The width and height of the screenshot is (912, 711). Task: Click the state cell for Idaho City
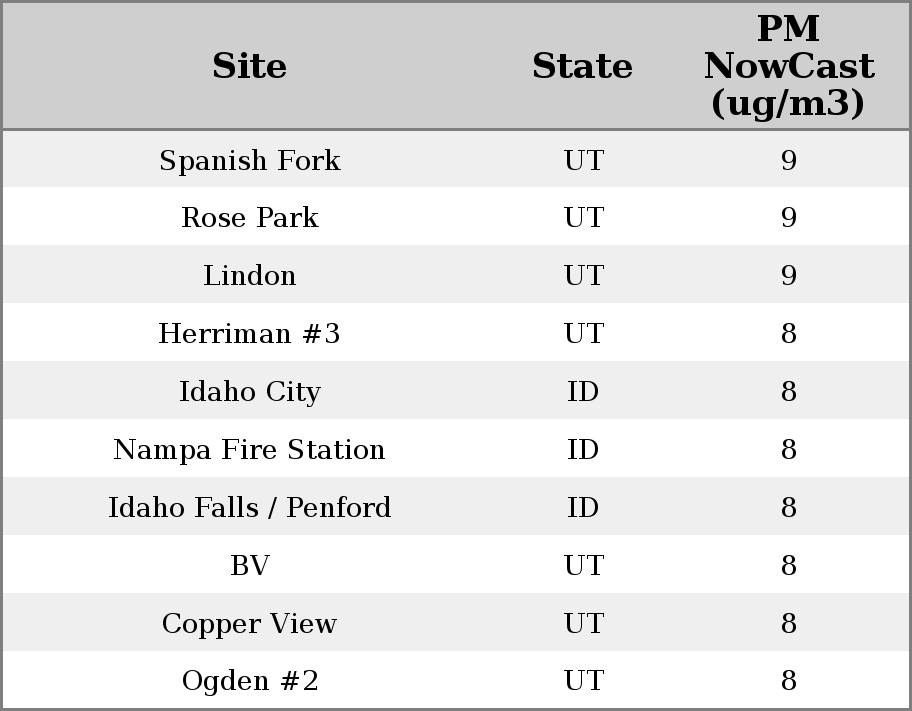tap(583, 392)
